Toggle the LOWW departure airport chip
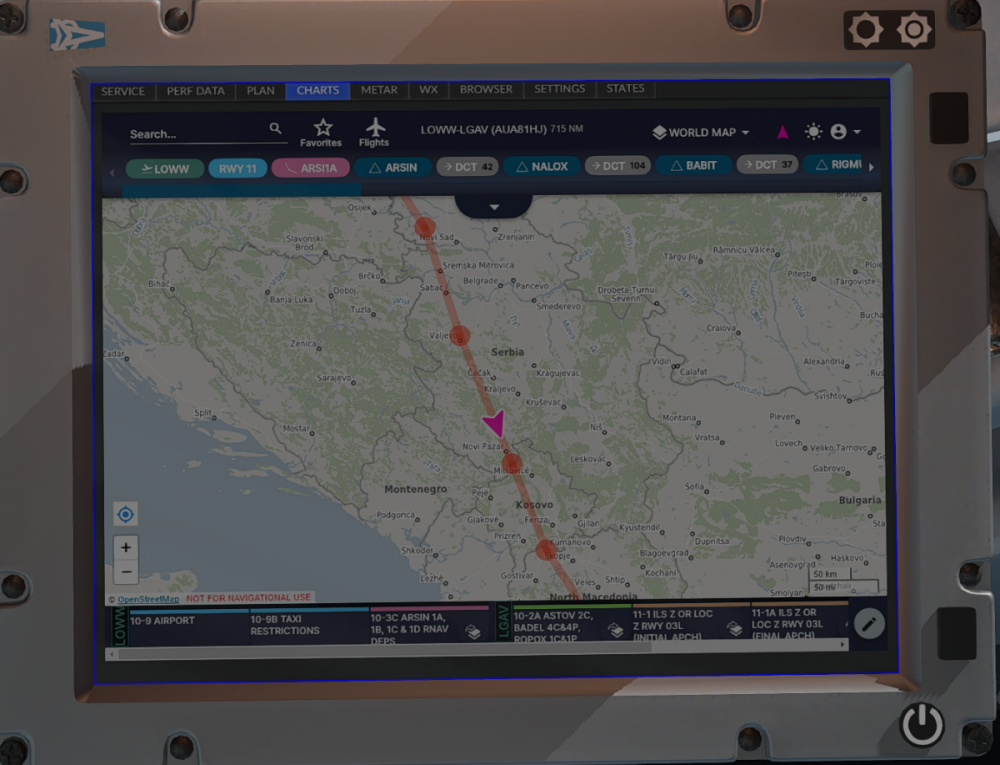 165,167
